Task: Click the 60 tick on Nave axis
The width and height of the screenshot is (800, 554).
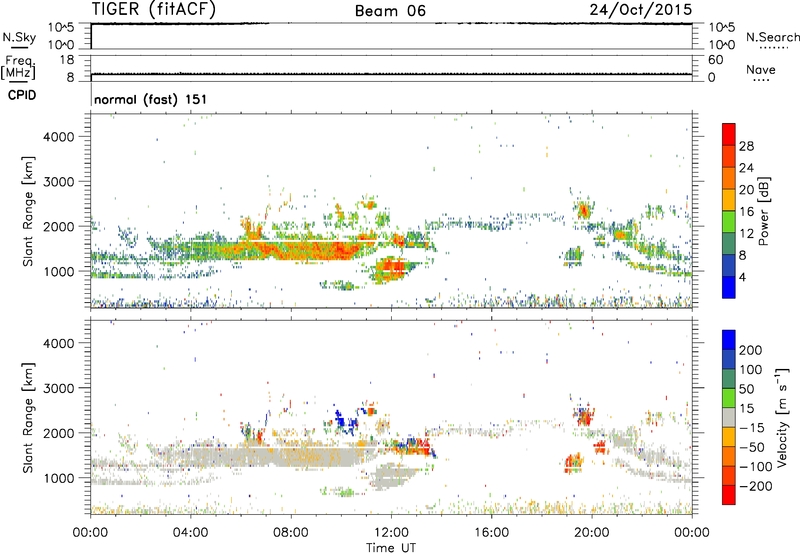Action: pyautogui.click(x=715, y=60)
